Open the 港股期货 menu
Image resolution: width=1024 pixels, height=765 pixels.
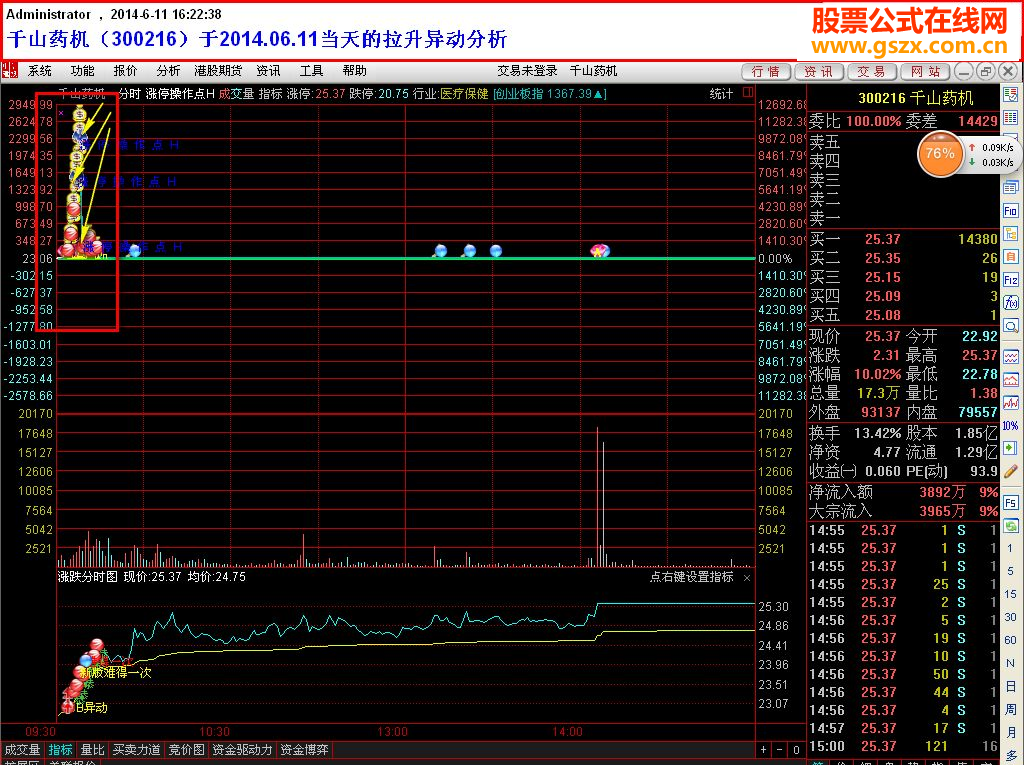[x=218, y=71]
